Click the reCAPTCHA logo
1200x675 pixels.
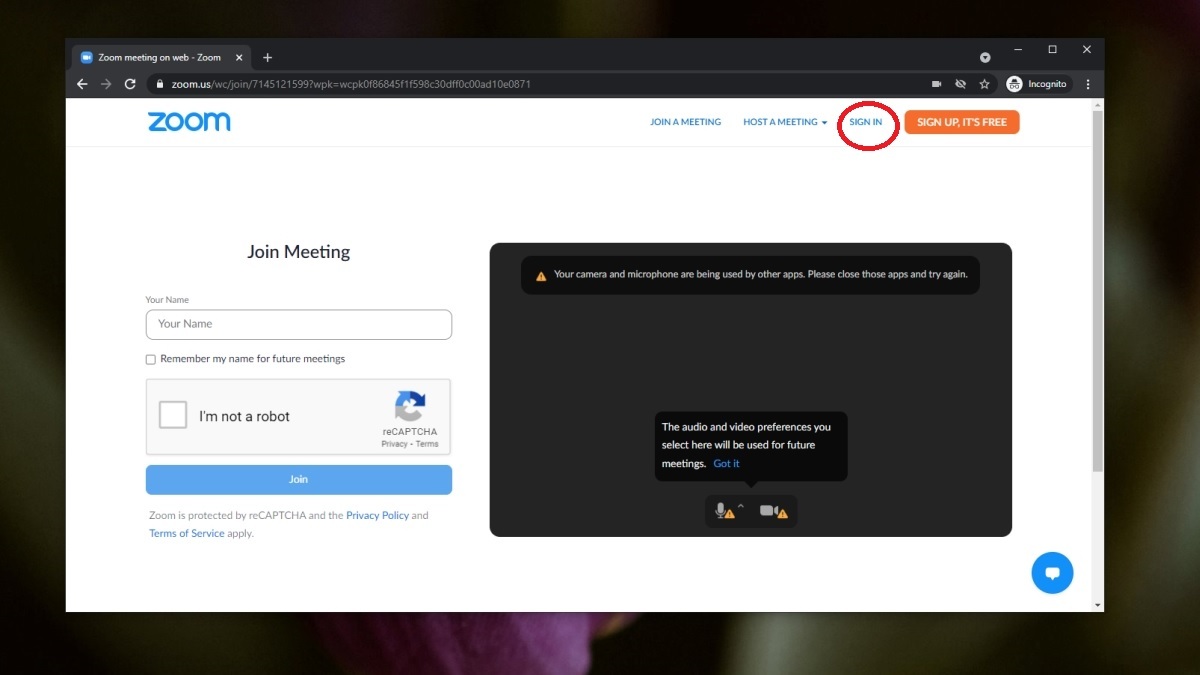(410, 407)
